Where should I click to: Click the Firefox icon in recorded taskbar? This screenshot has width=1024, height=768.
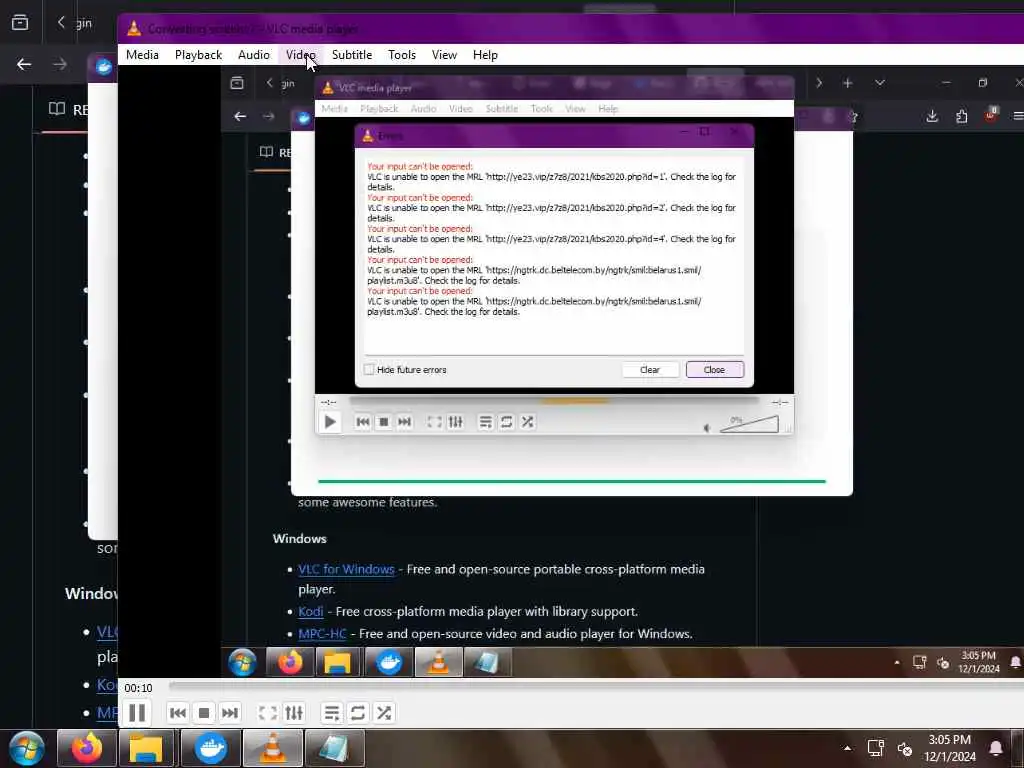click(x=291, y=662)
